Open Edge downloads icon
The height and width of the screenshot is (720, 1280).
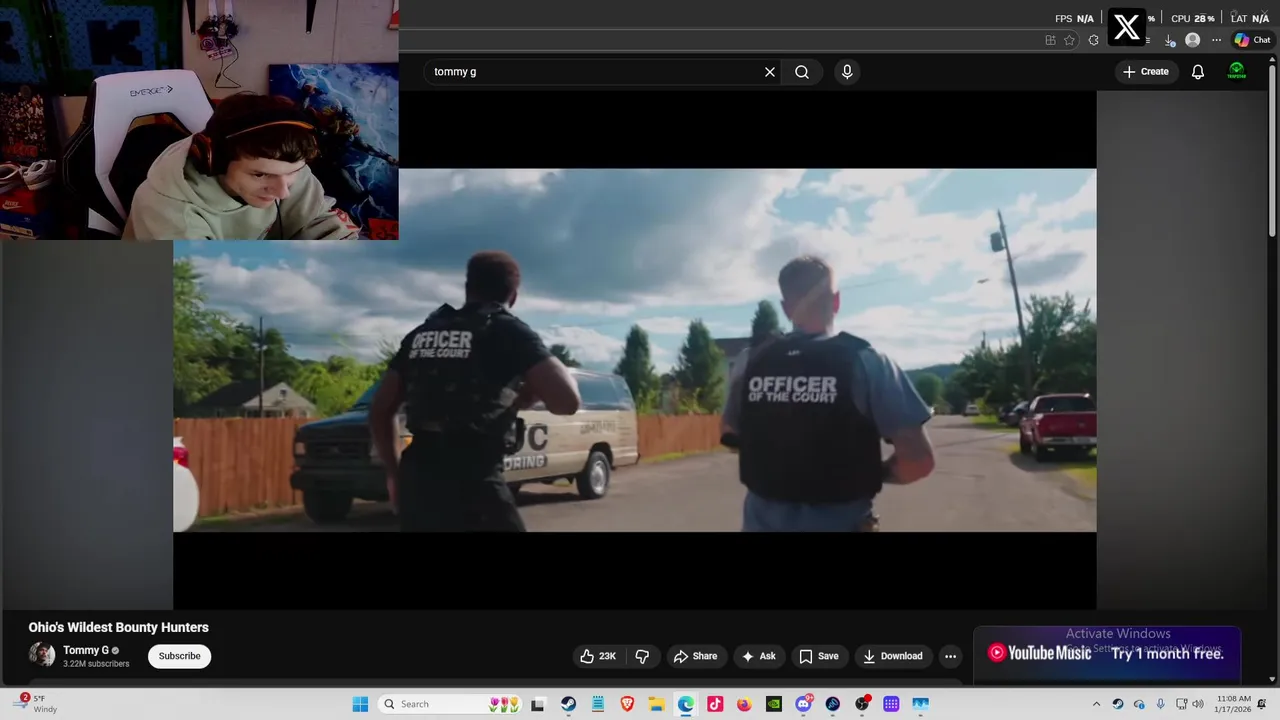pos(1169,40)
